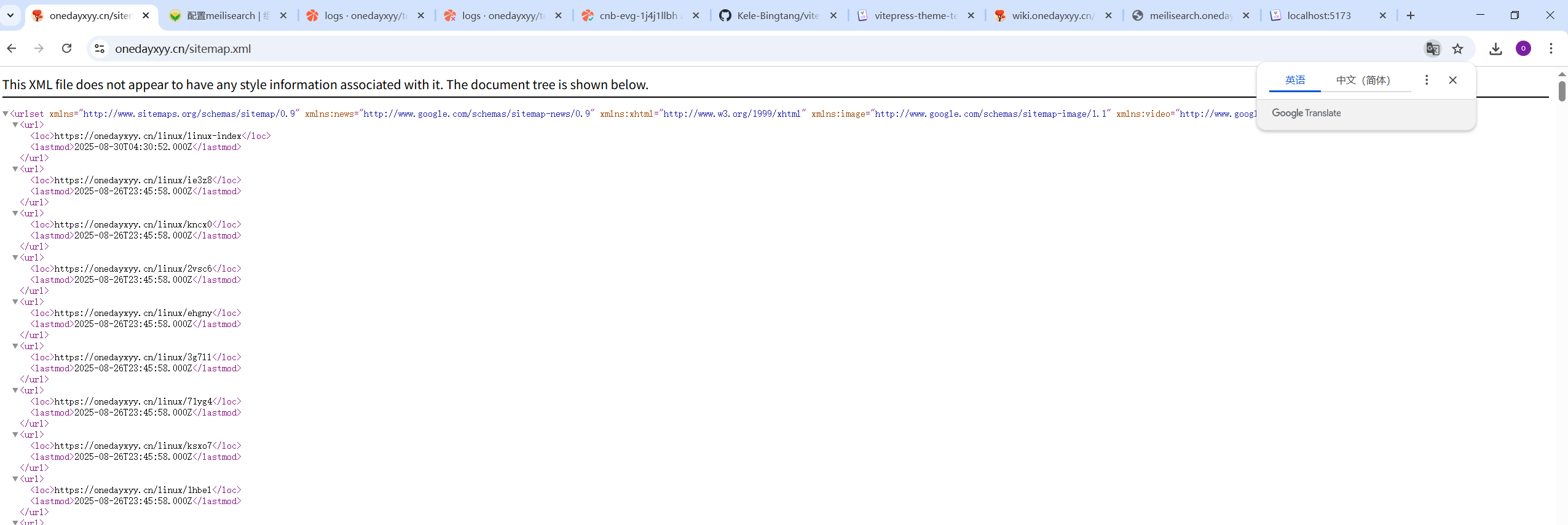Viewport: 1568px width, 525px height.
Task: Reload the sitemap page
Action: pyautogui.click(x=67, y=49)
